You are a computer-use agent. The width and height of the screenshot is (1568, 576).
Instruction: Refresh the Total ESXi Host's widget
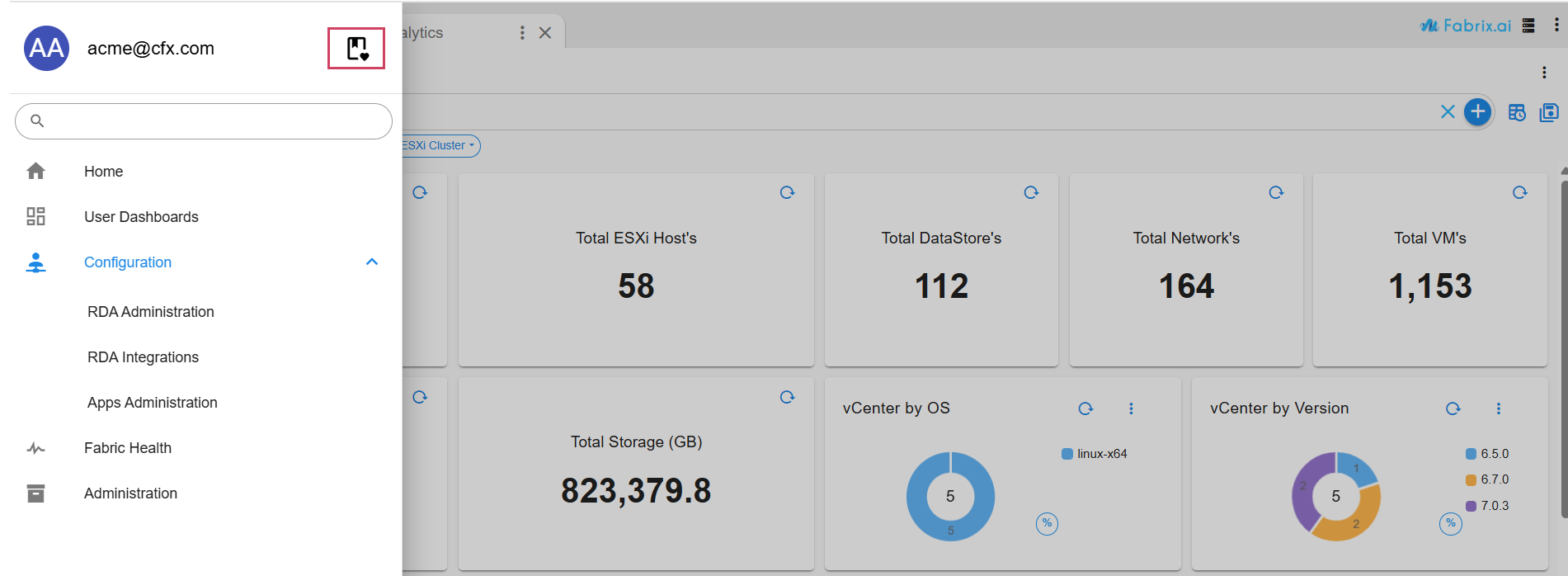point(787,193)
